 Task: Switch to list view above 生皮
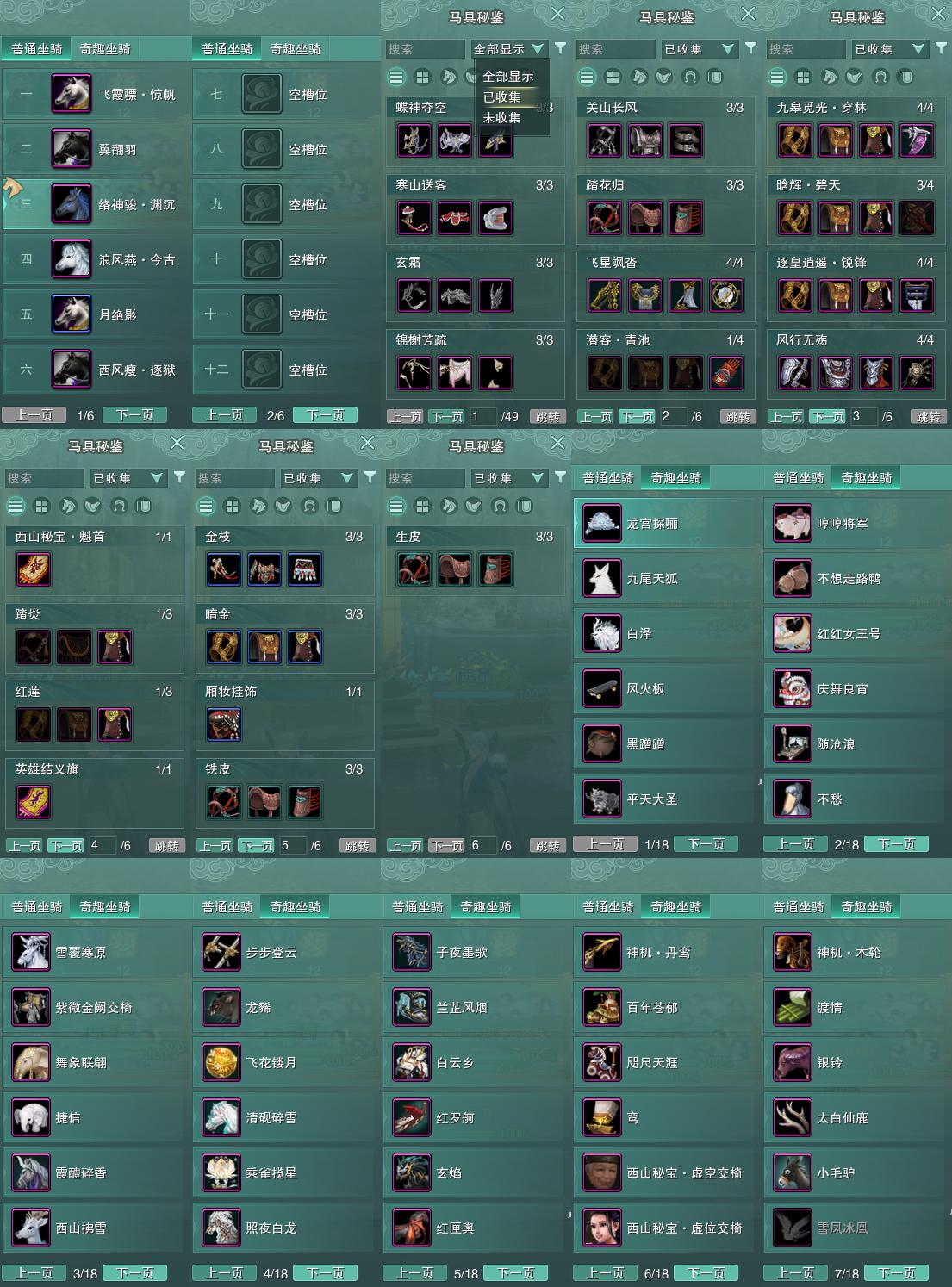(396, 506)
